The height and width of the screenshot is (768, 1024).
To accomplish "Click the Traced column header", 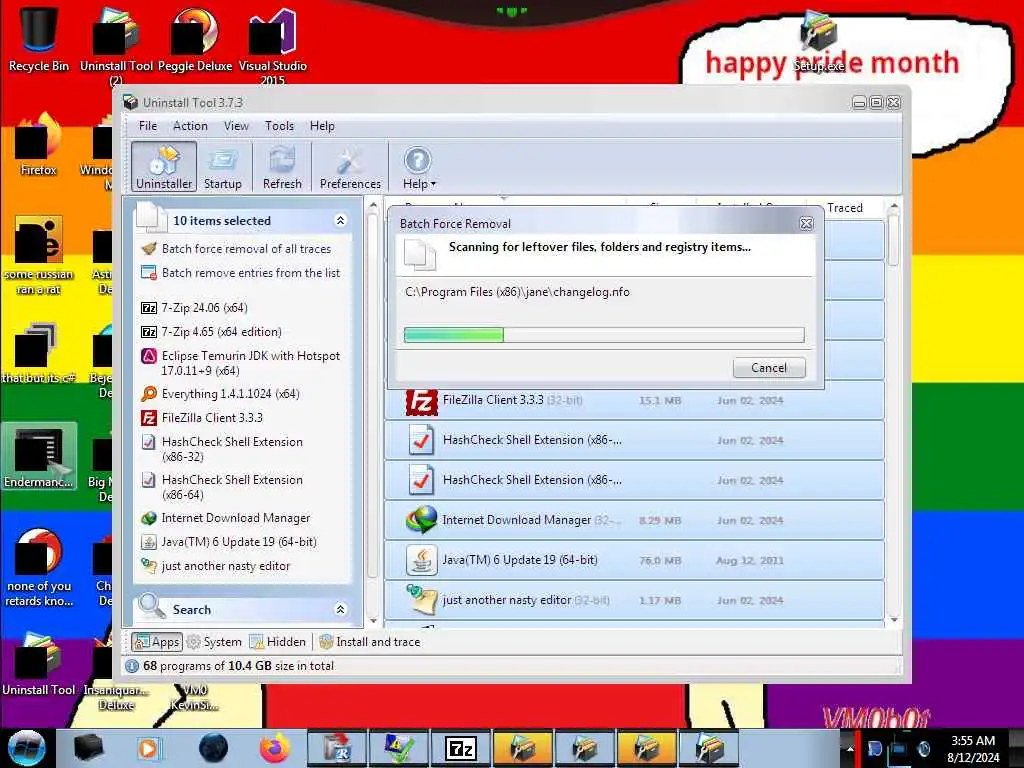I will coord(844,208).
